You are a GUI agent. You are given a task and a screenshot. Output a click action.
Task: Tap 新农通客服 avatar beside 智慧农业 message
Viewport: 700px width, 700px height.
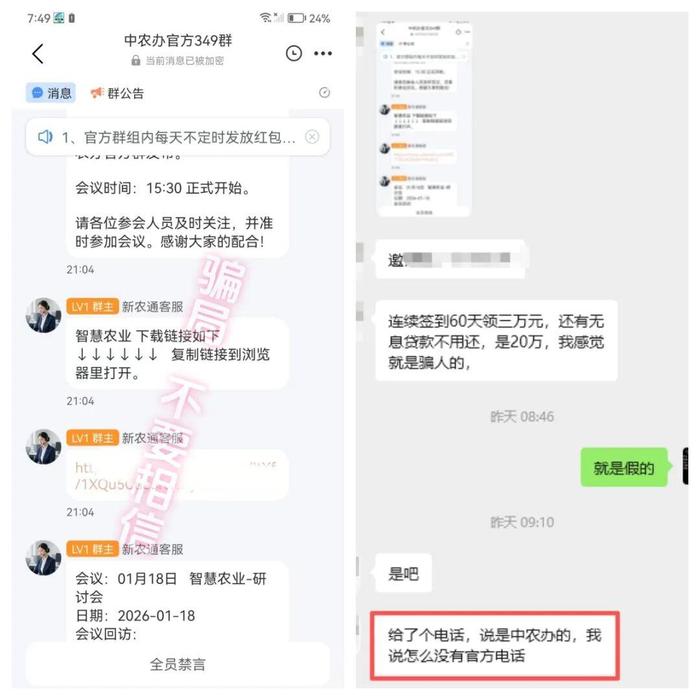point(43,316)
